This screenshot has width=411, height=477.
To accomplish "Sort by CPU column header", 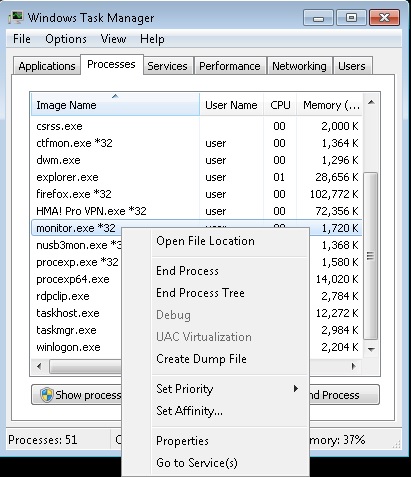I will (x=280, y=105).
